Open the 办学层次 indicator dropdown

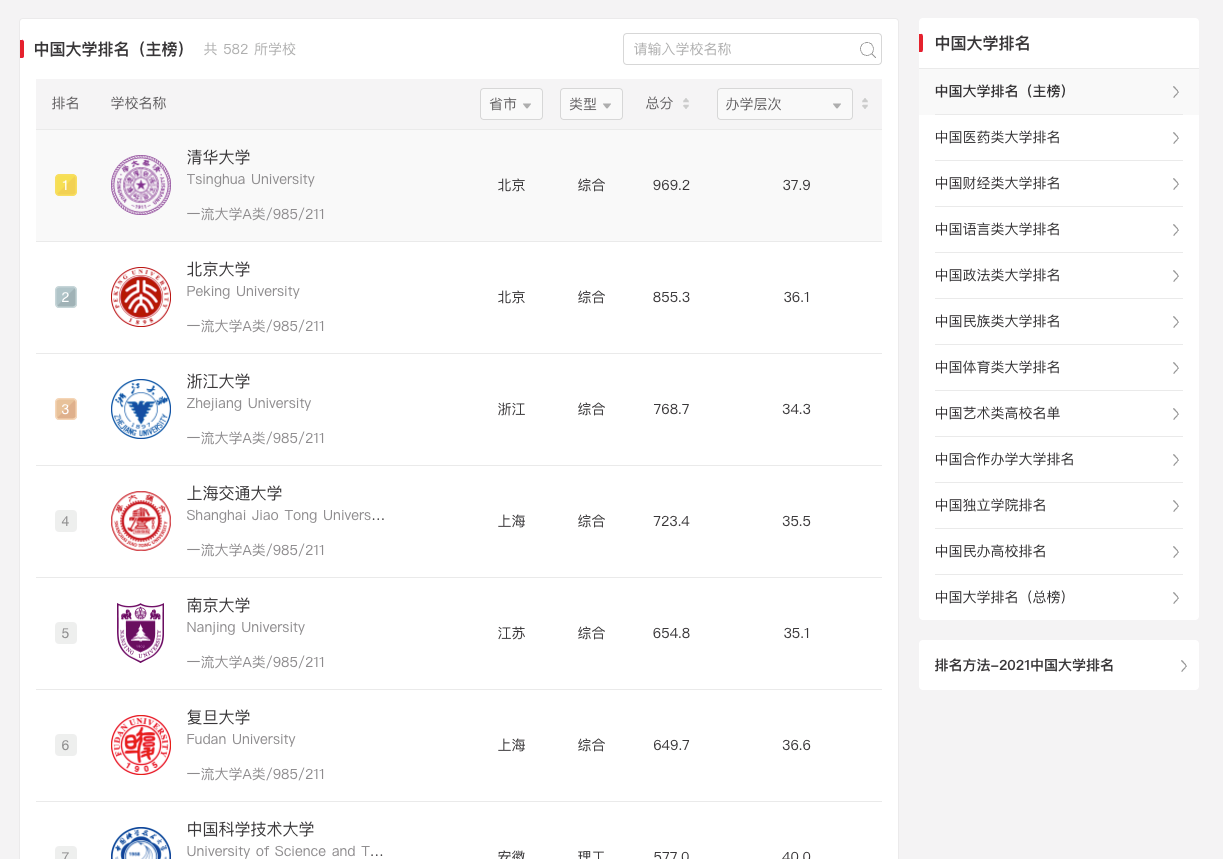785,104
